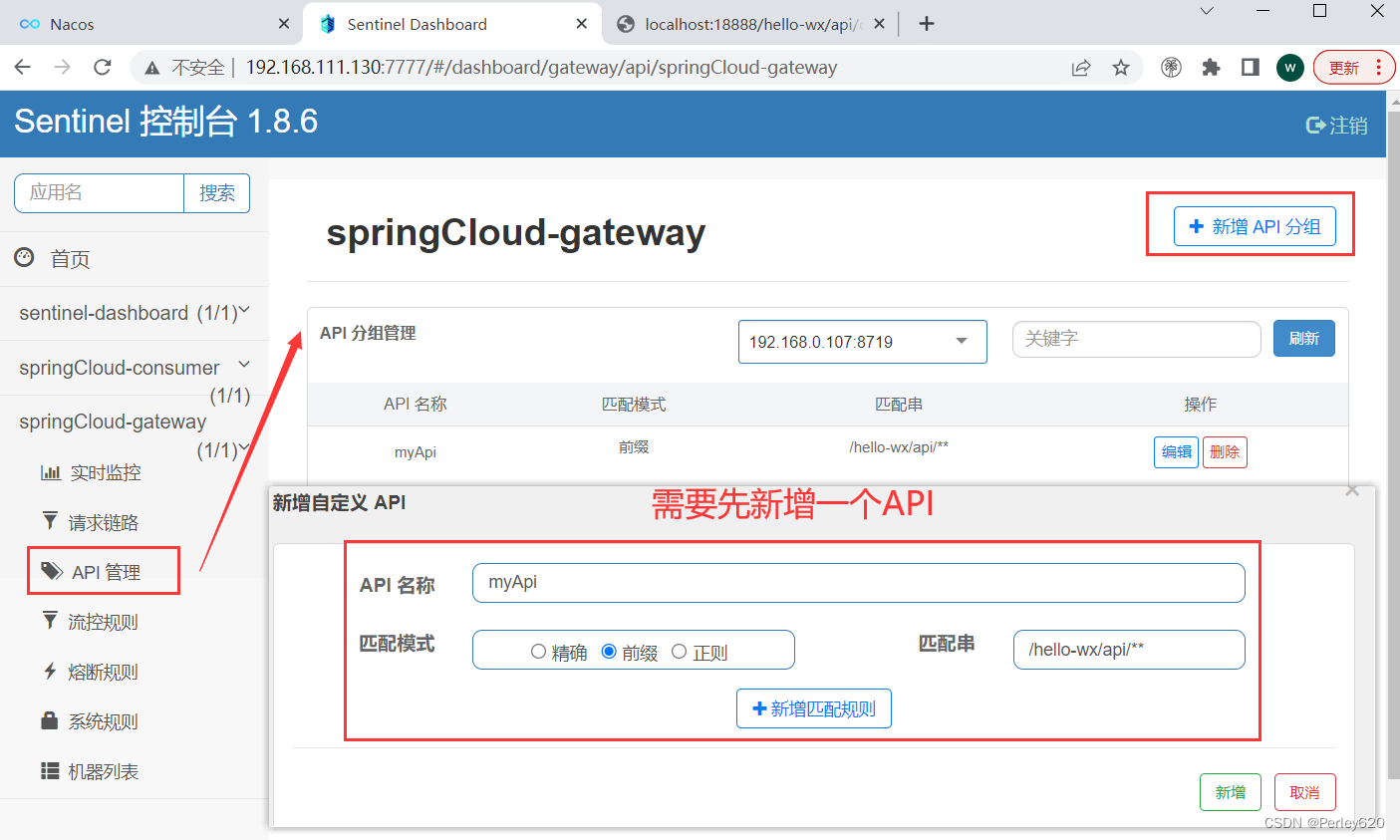Open the tab search chevron in title bar
Screen dimensions: 1400x840
click(x=1207, y=11)
